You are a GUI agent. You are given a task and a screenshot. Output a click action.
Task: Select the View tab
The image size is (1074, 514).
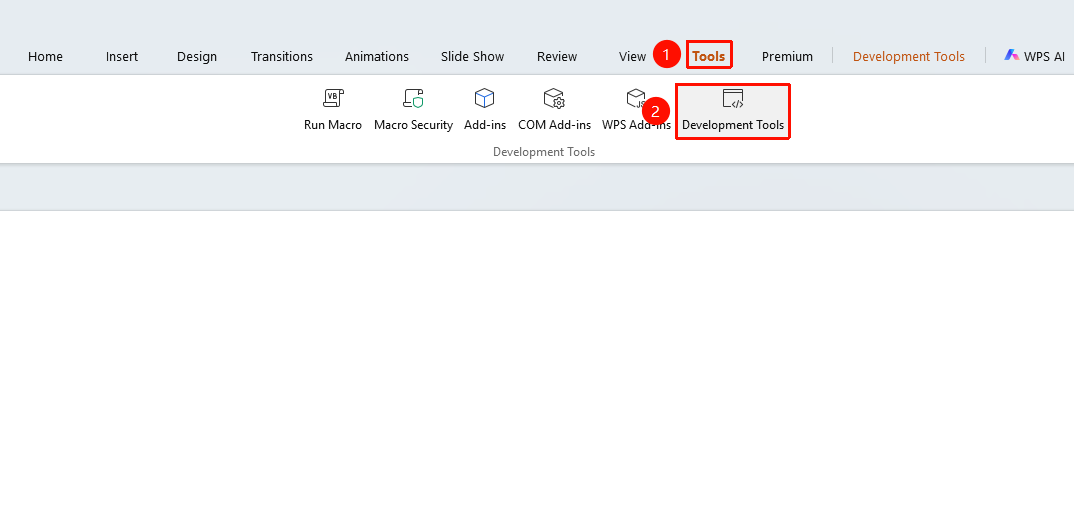(x=632, y=57)
